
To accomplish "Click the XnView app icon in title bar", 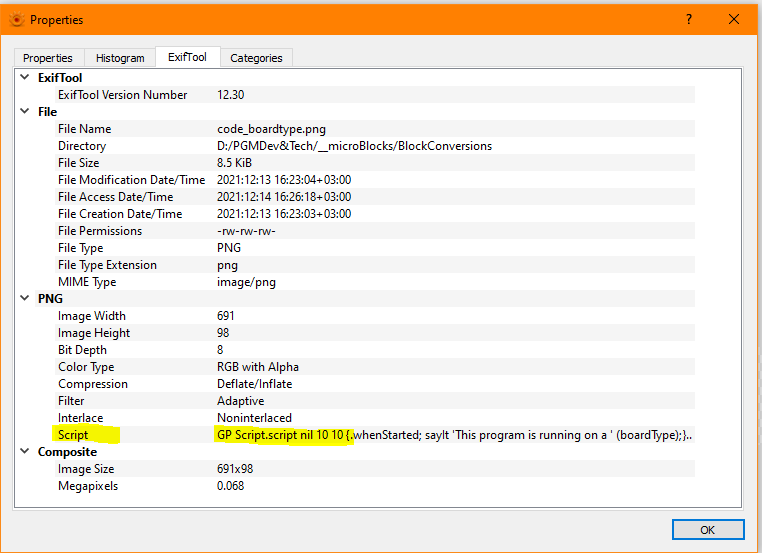I will point(16,19).
